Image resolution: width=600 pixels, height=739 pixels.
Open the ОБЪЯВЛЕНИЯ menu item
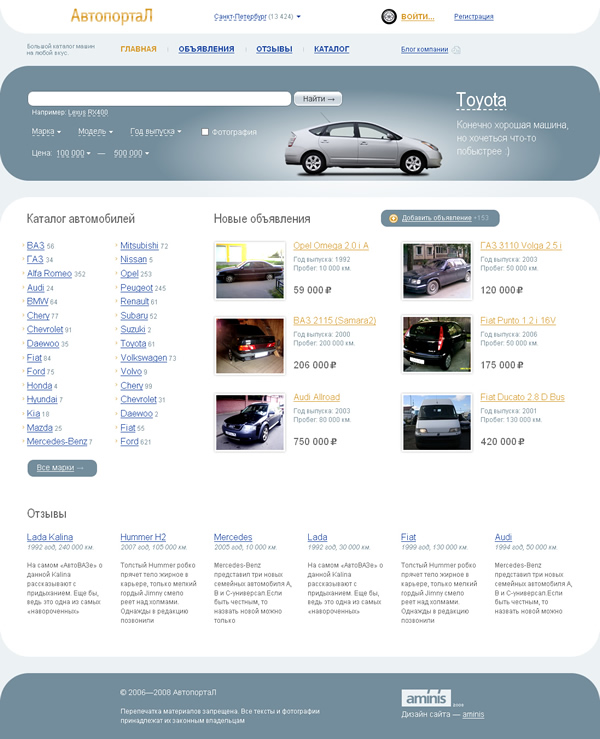tap(206, 49)
